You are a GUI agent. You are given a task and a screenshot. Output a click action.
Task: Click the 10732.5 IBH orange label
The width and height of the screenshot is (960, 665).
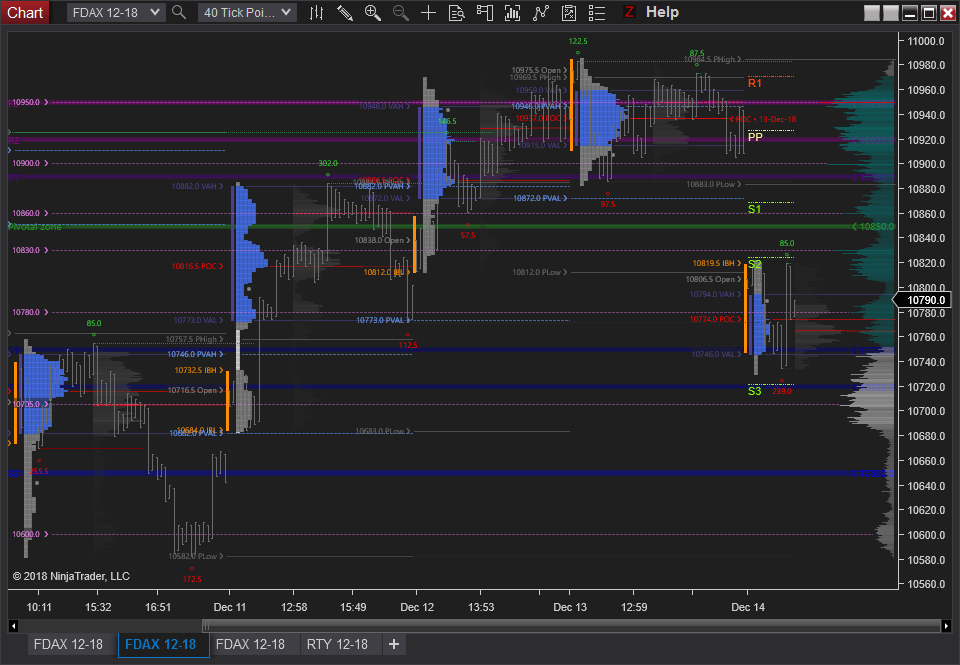[198, 370]
